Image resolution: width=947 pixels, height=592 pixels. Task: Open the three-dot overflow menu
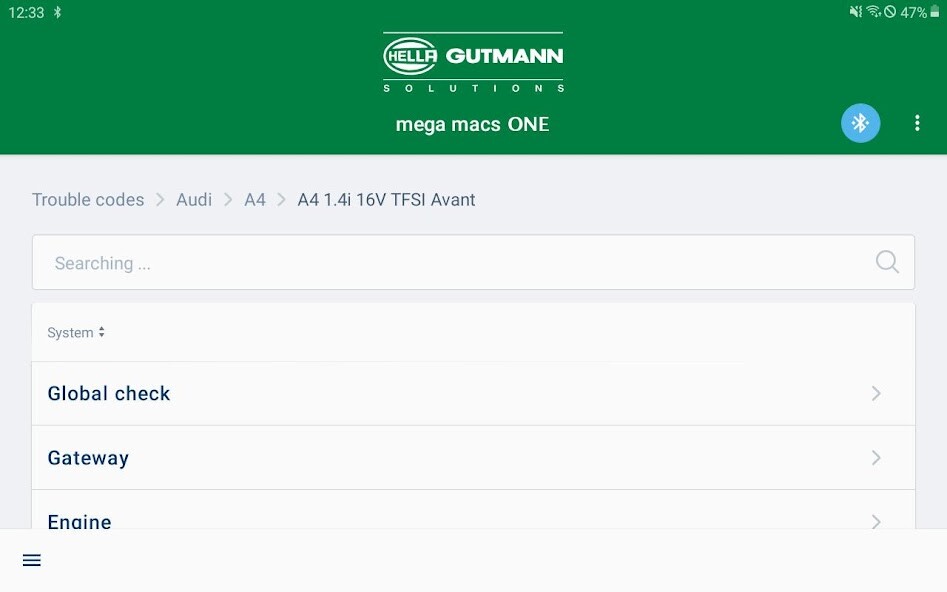point(917,123)
